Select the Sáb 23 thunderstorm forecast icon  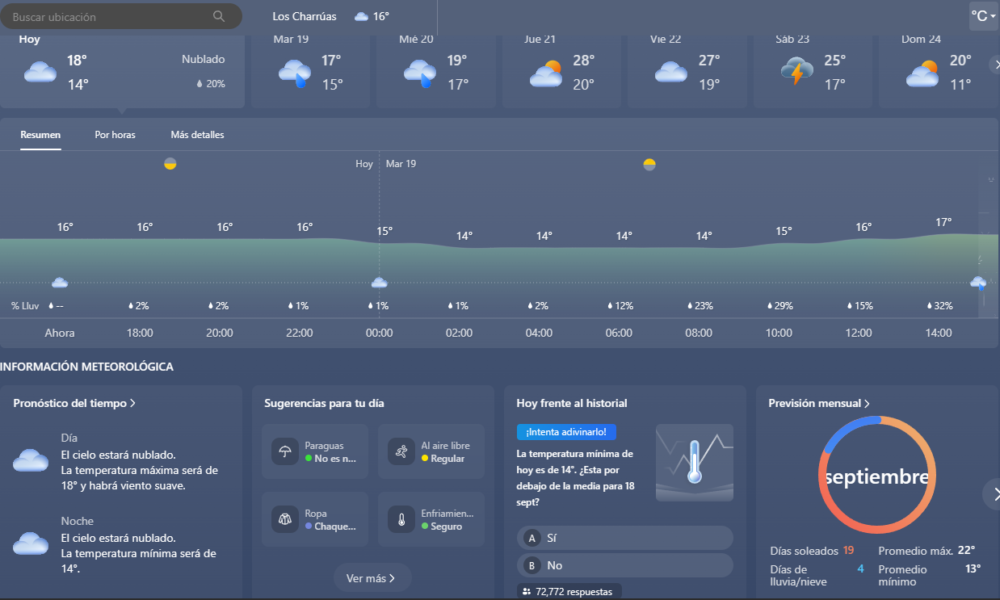(796, 72)
